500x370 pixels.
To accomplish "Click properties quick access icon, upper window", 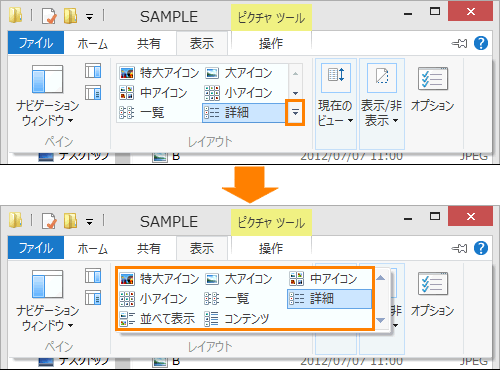I will [49, 16].
